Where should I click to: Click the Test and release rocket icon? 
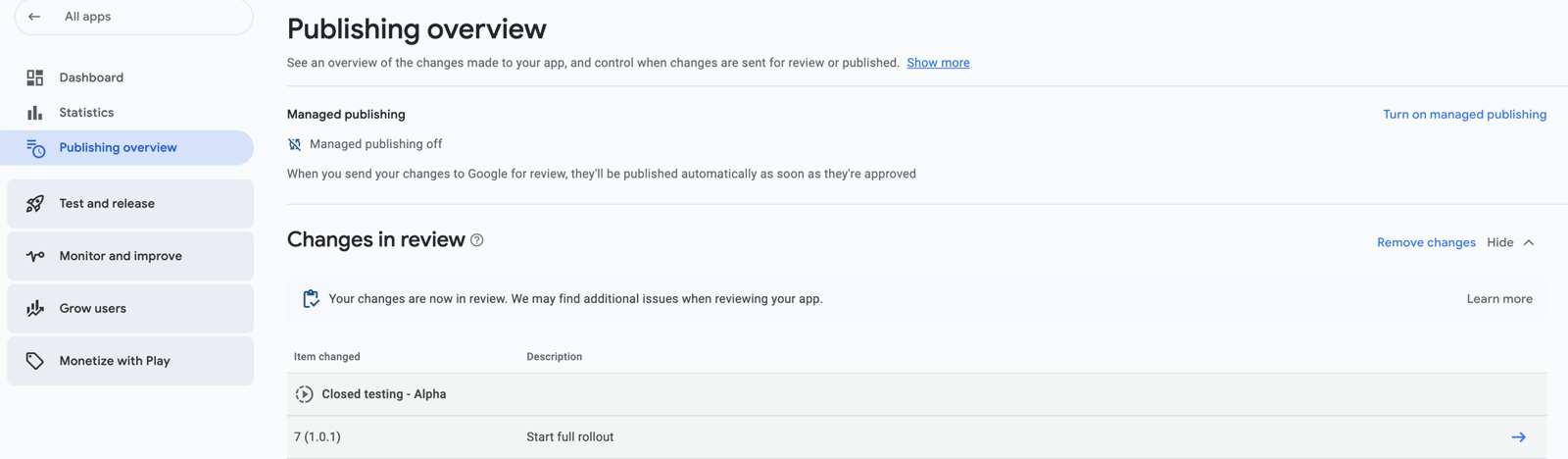pos(35,204)
